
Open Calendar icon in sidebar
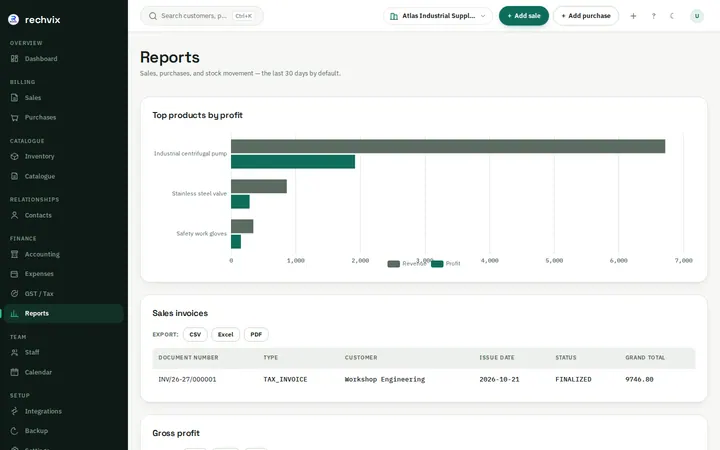pos(15,372)
